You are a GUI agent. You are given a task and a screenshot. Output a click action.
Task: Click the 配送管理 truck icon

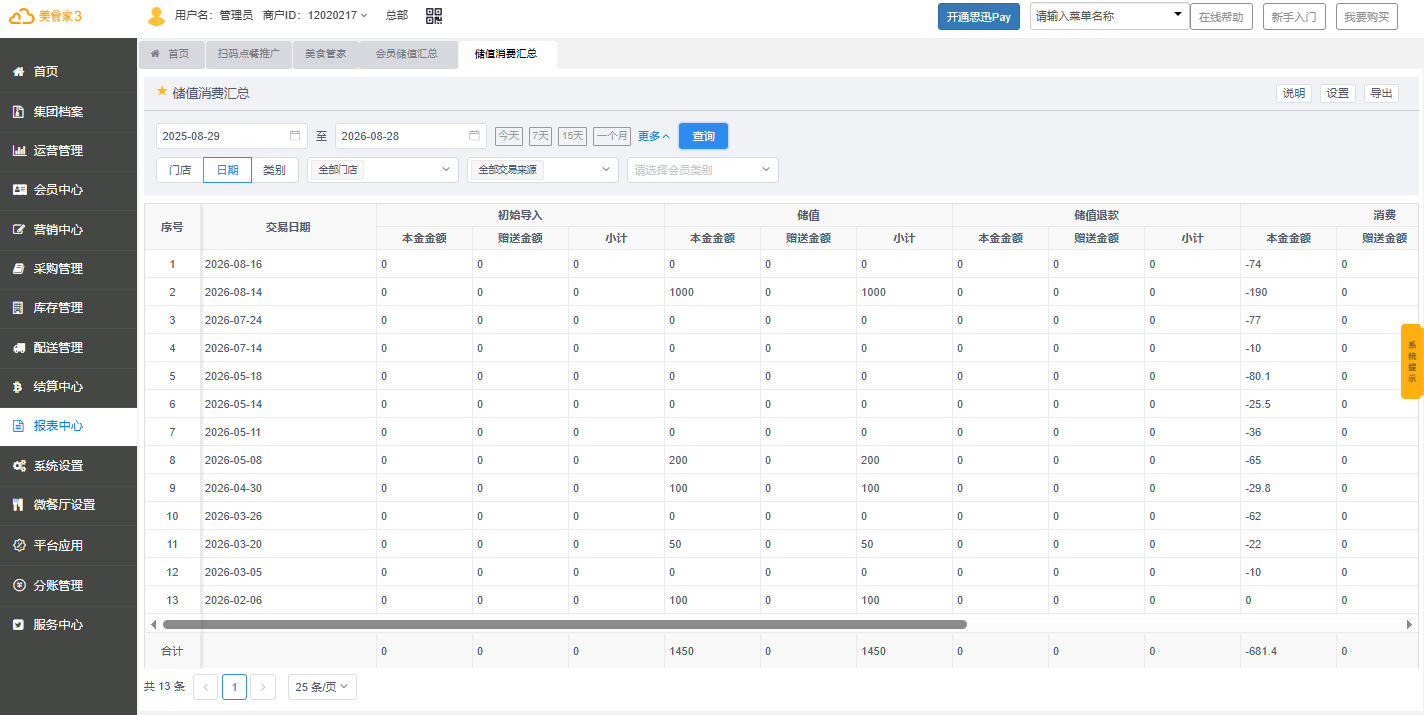click(x=18, y=348)
